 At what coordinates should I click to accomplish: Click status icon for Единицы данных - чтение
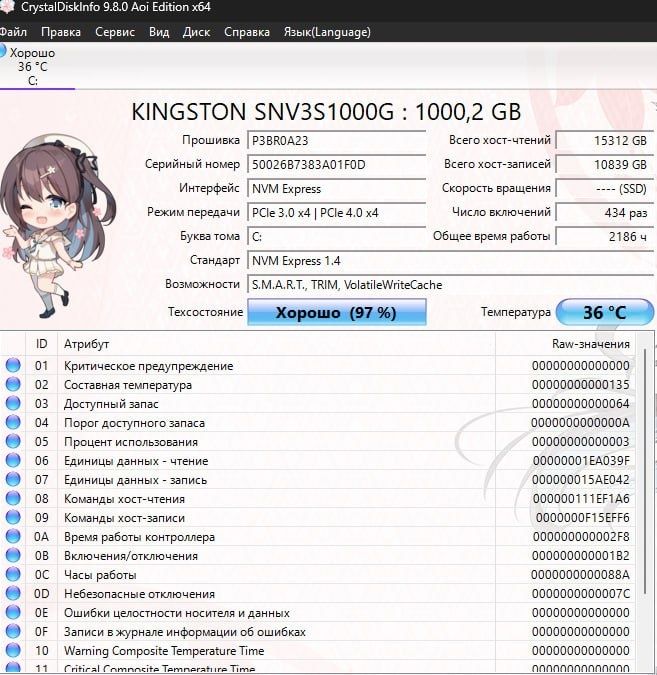click(13, 460)
